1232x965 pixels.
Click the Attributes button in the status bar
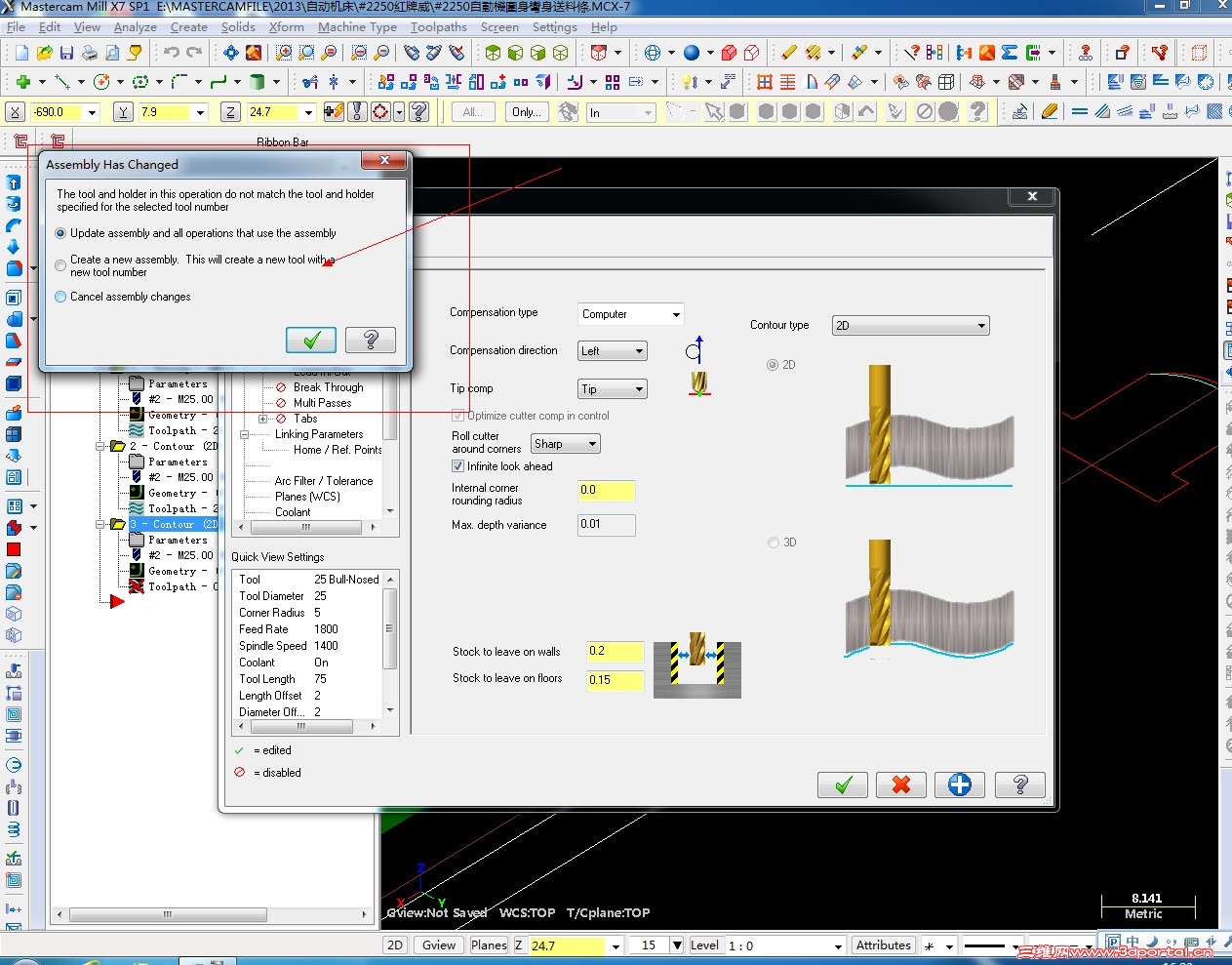884,945
